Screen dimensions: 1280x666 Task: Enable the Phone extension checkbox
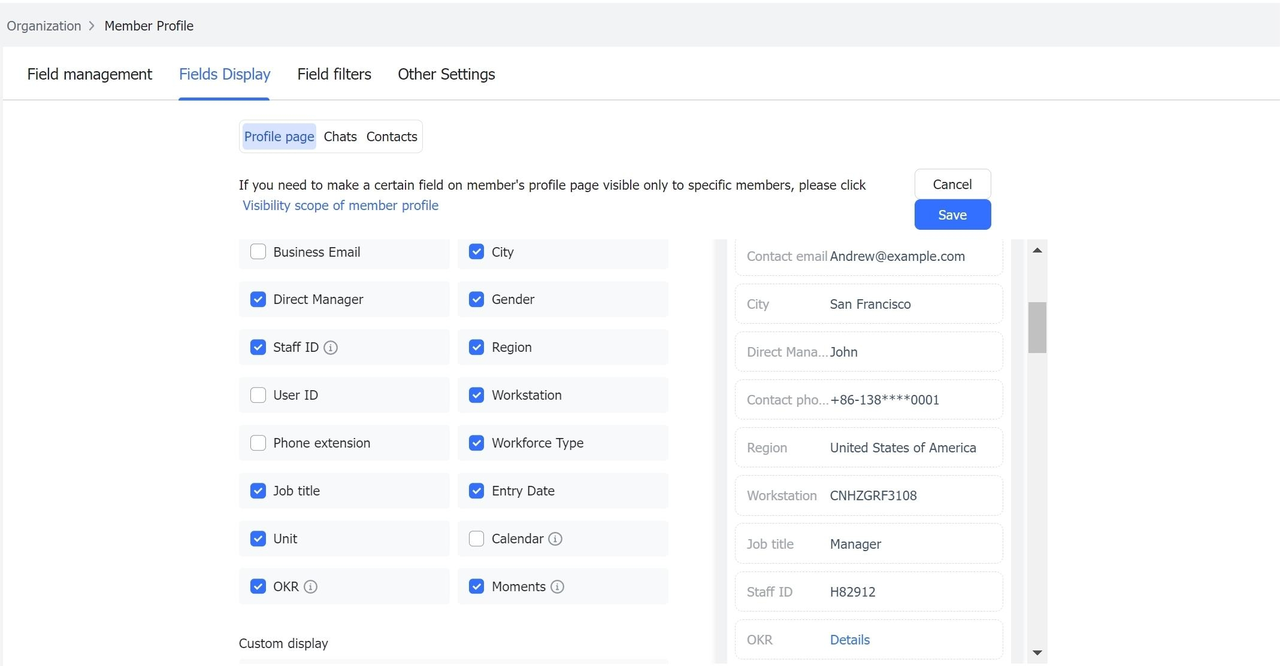coord(258,443)
